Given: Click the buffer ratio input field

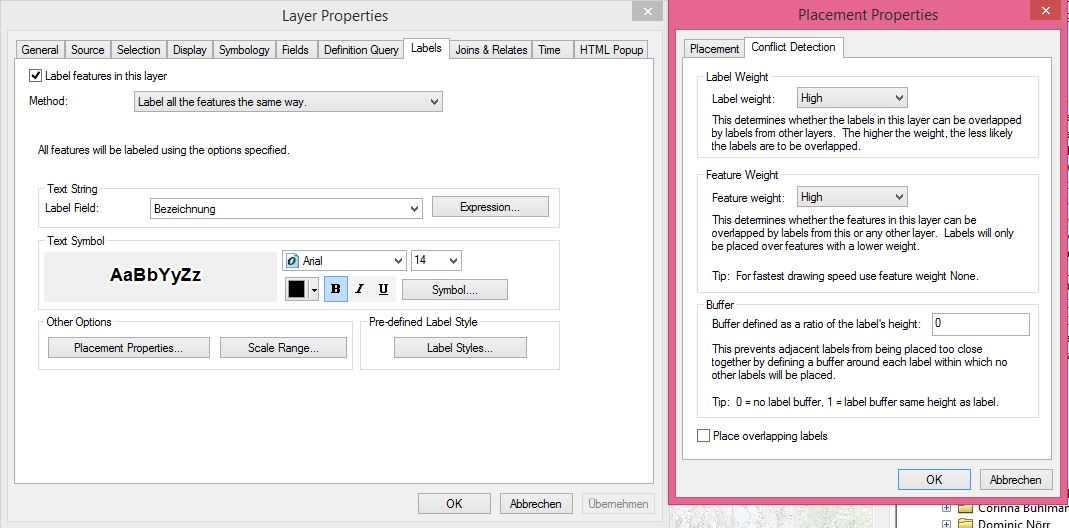Looking at the screenshot, I should click(x=980, y=324).
